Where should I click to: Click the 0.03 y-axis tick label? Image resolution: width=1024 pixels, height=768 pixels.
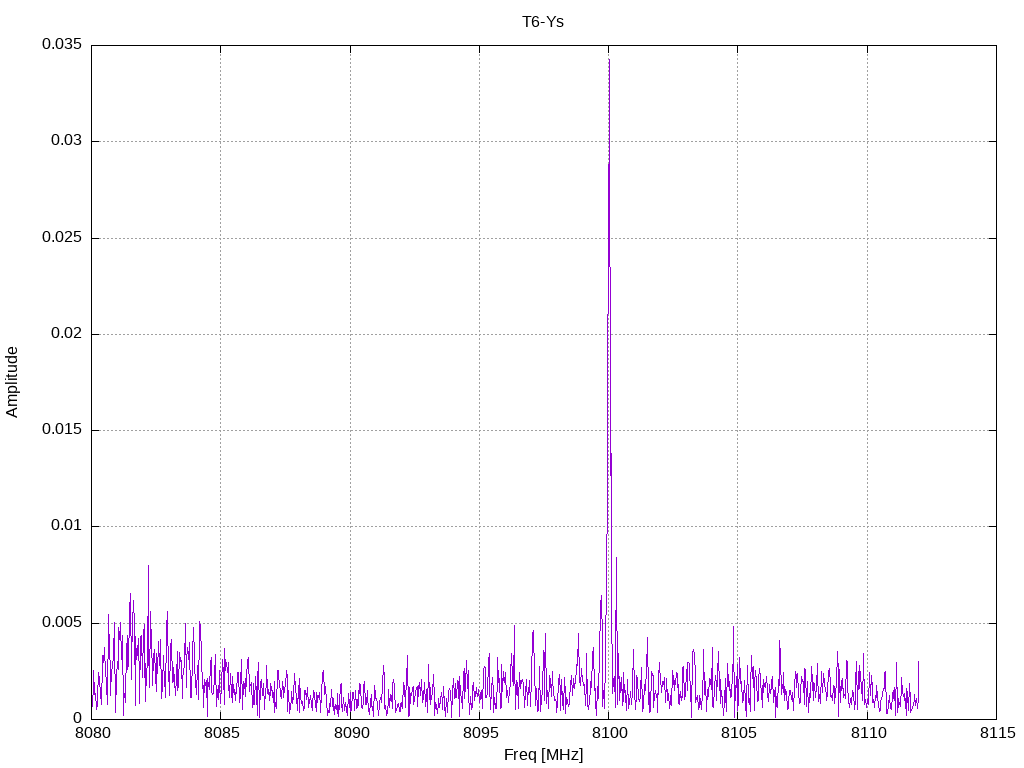[x=67, y=140]
